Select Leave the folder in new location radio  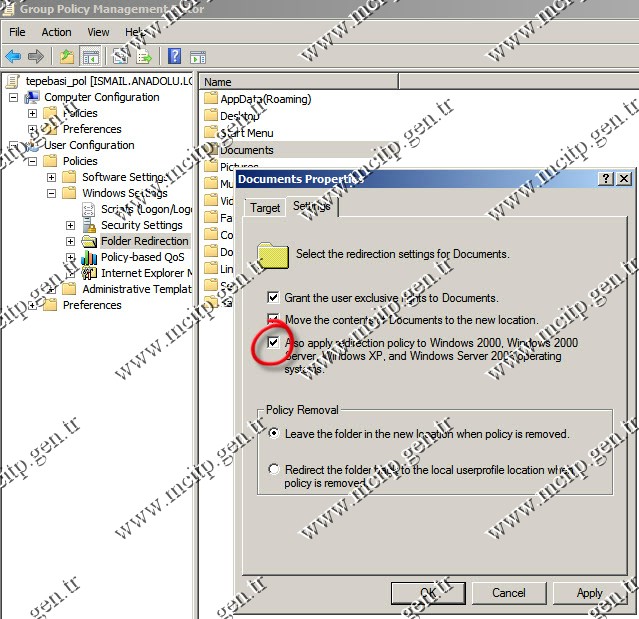click(x=274, y=433)
